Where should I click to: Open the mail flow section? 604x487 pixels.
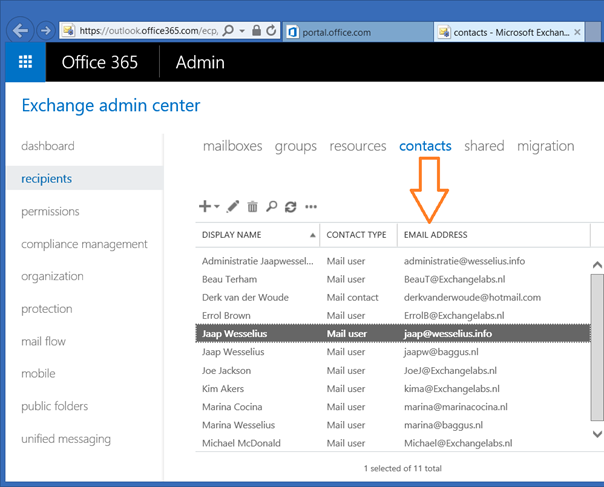pyautogui.click(x=43, y=342)
